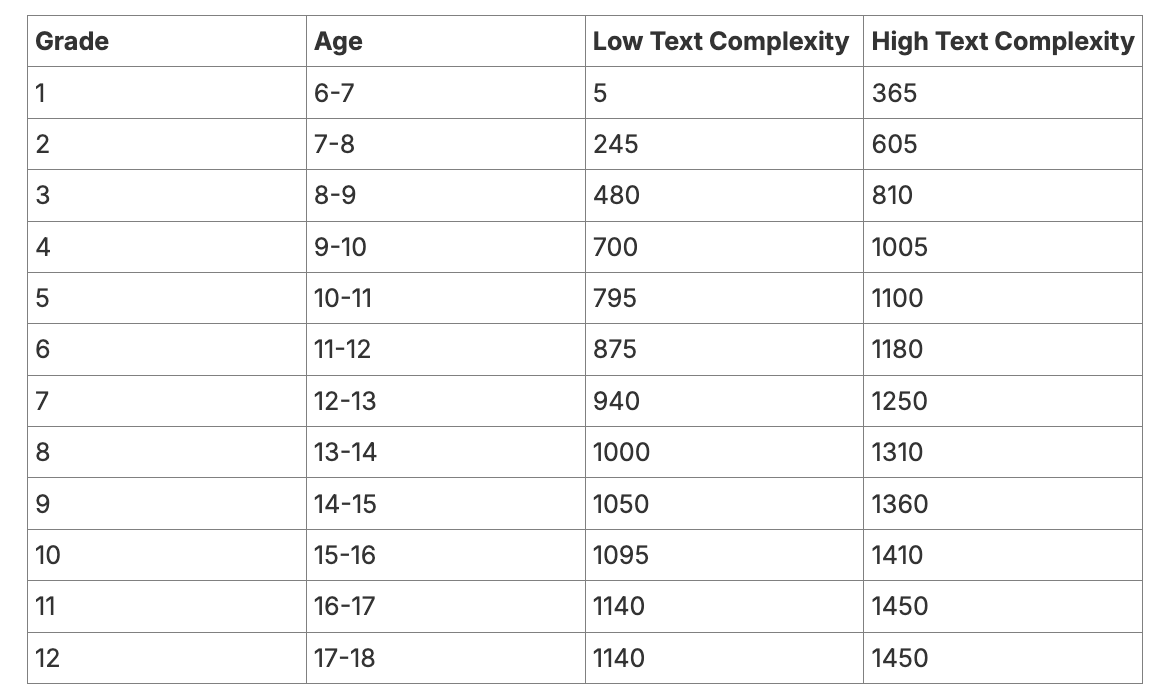
Task: Select the age 11-12 cell
Action: coord(445,349)
